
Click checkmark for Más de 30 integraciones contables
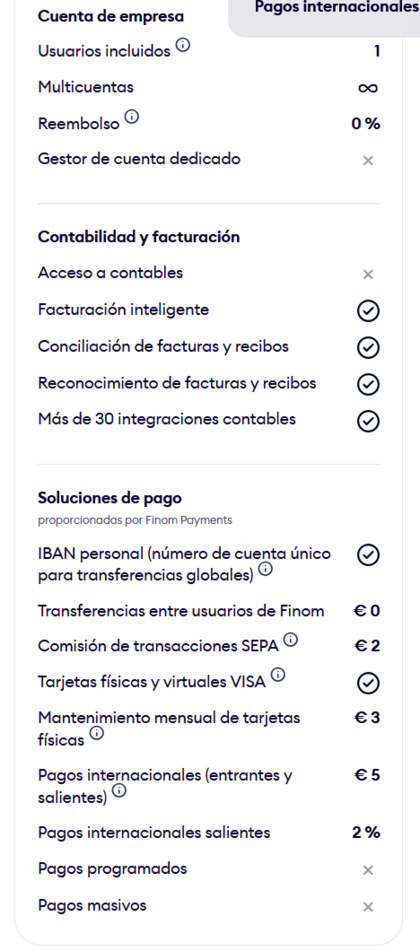pyautogui.click(x=368, y=421)
